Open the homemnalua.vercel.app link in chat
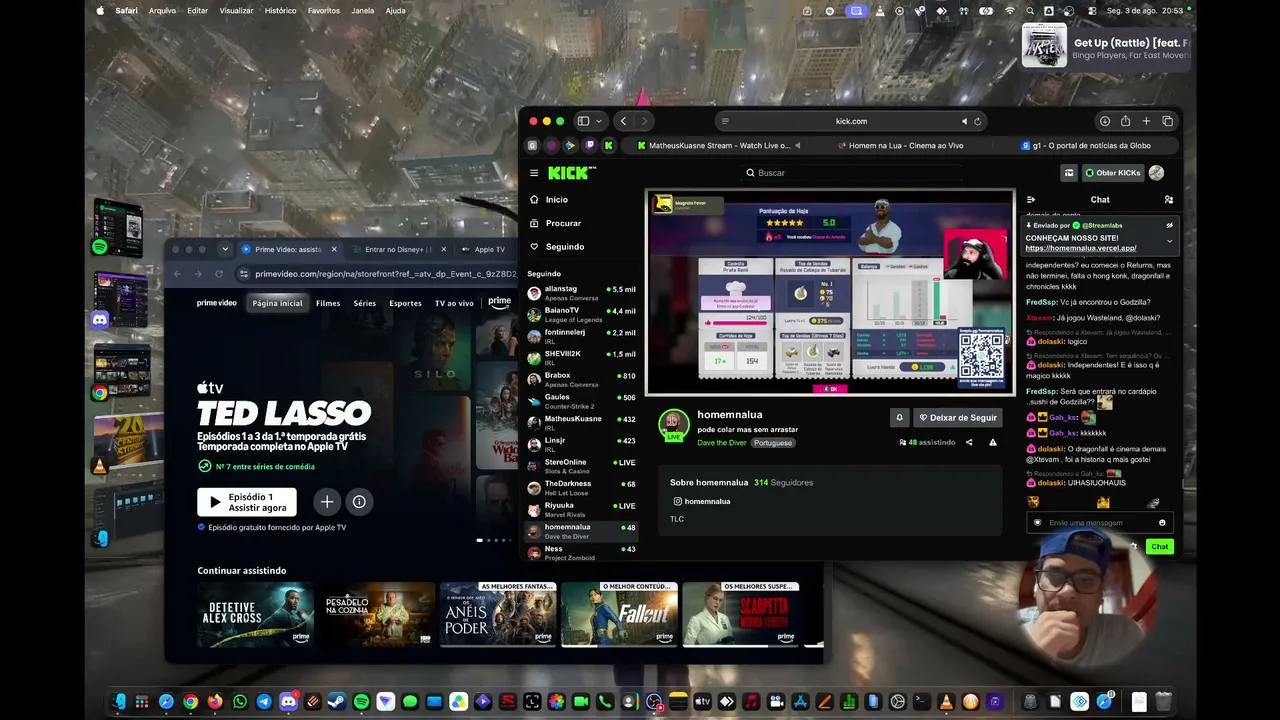Image resolution: width=1280 pixels, height=720 pixels. pyautogui.click(x=1081, y=248)
